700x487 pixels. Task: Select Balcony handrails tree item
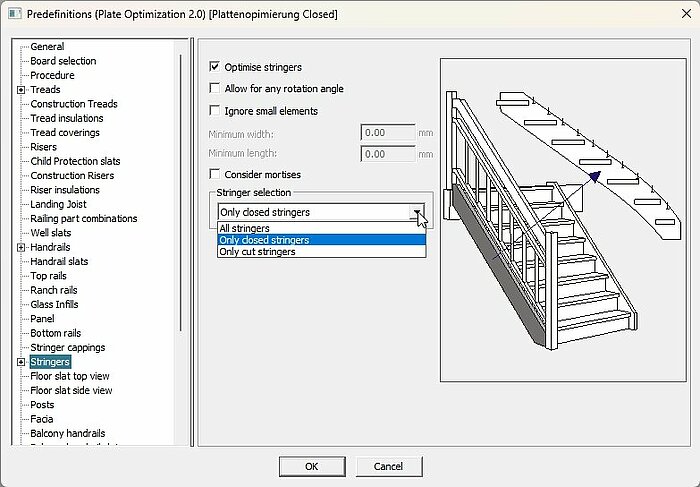pyautogui.click(x=67, y=433)
